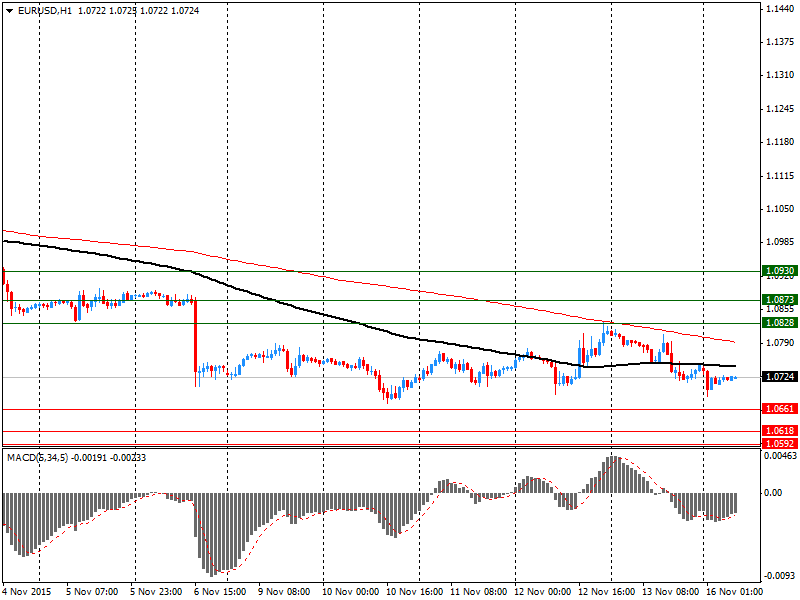Screen dimensions: 800x600
Task: Select the EURUSD,H1 chart title text
Action: [45, 11]
